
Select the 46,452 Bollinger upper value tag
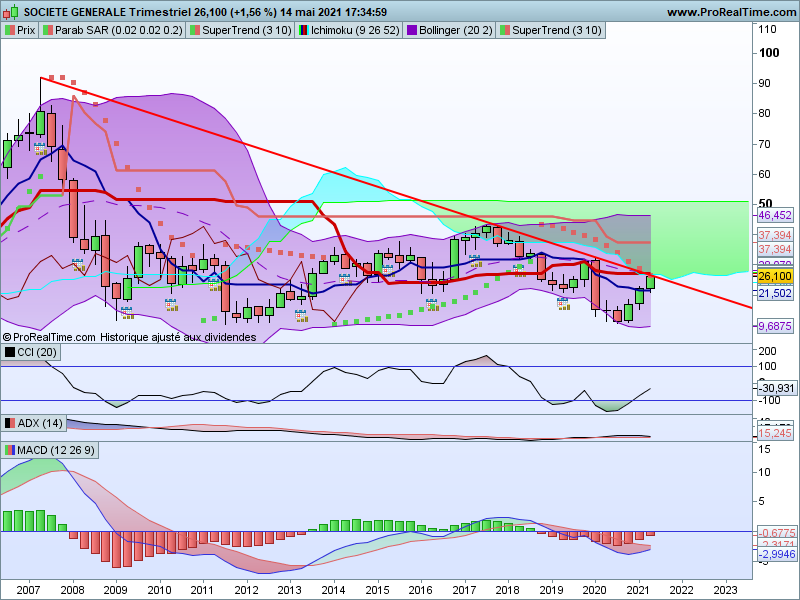point(774,215)
